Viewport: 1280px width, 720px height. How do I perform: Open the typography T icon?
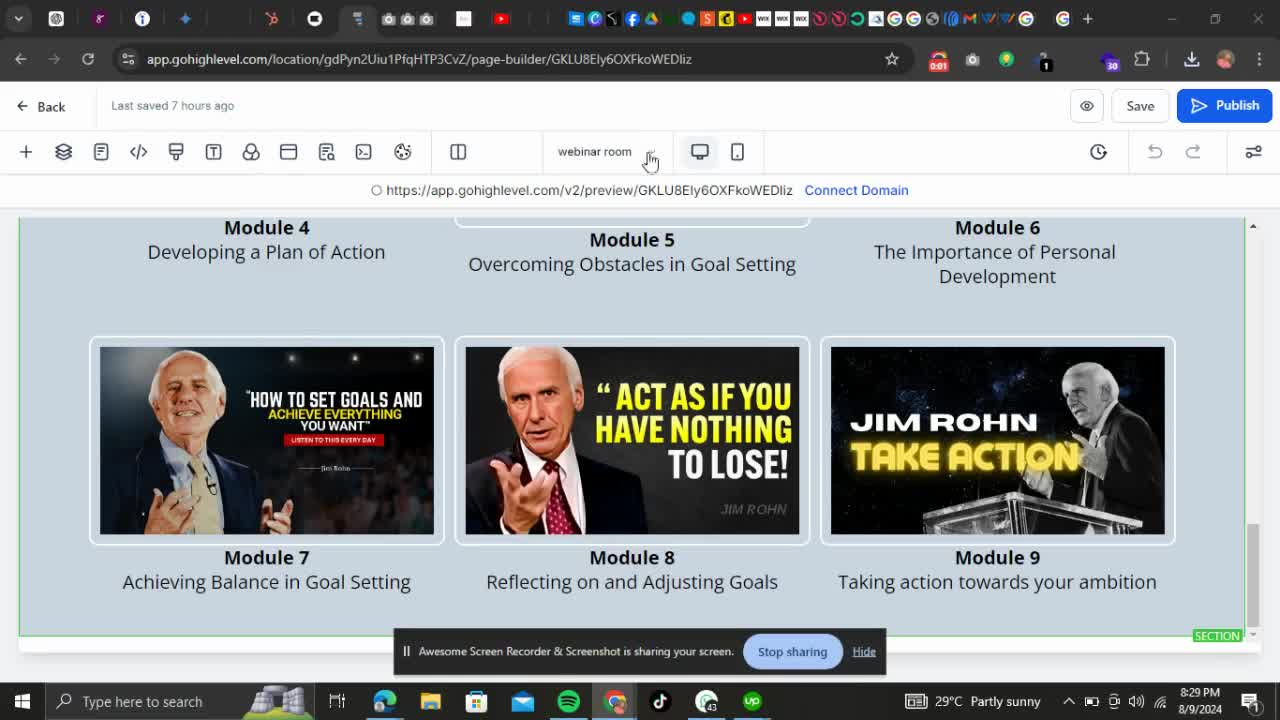pos(213,152)
